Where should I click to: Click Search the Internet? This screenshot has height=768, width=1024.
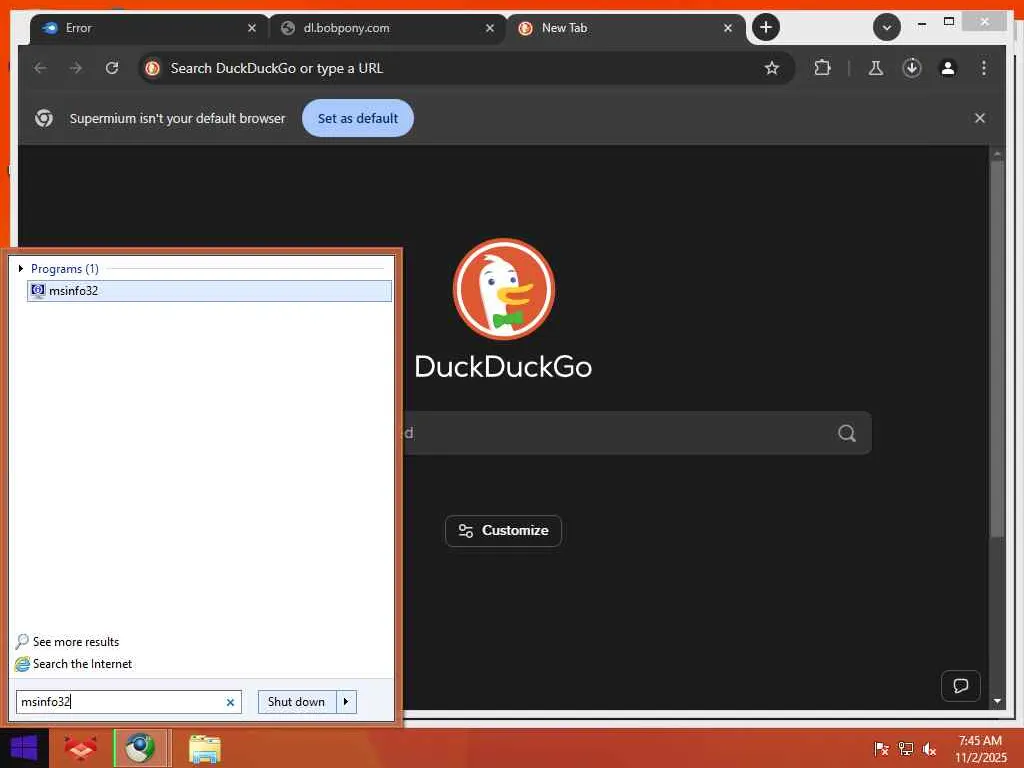(x=74, y=664)
